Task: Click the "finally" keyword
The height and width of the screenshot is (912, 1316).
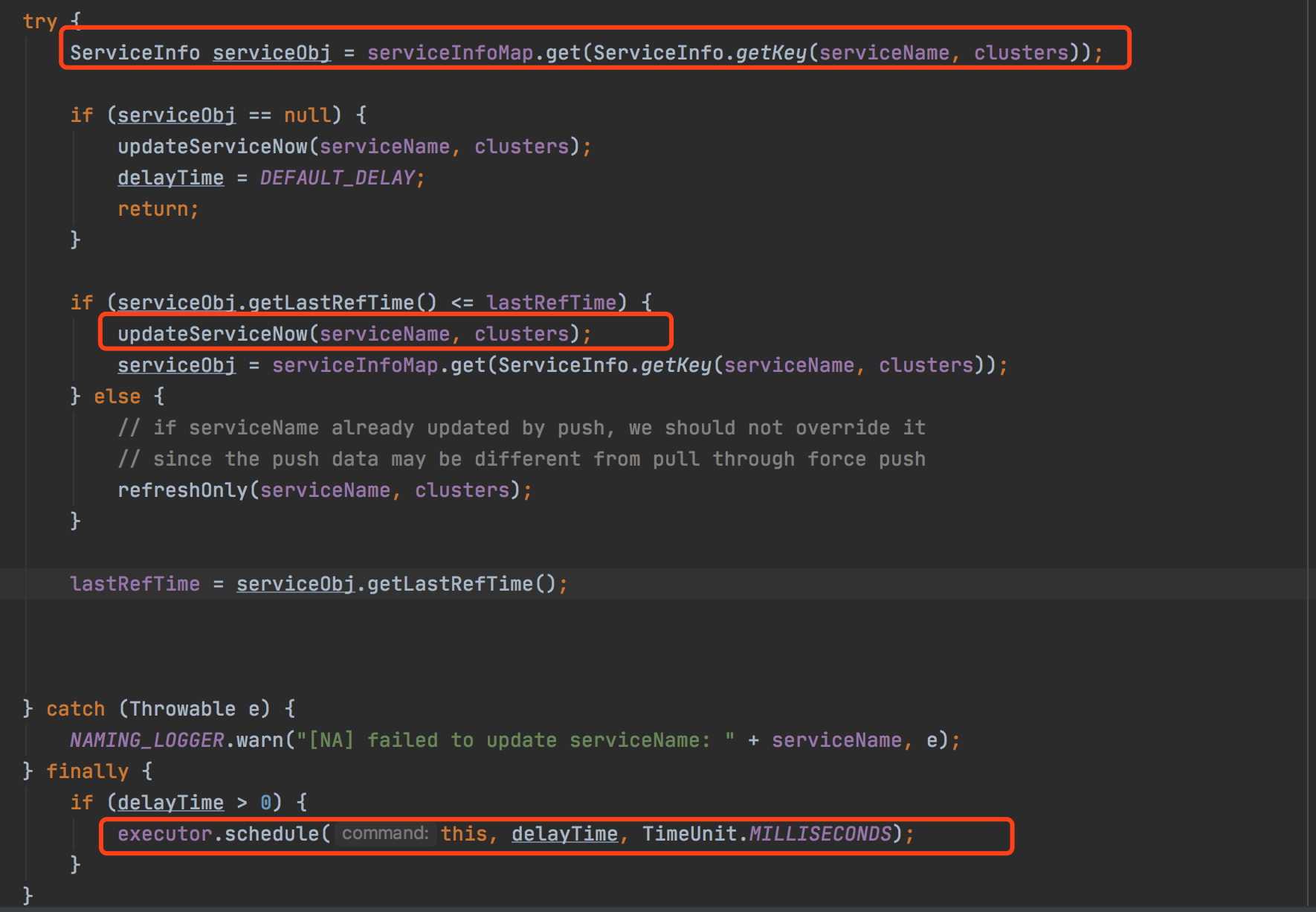Action: pyautogui.click(x=87, y=771)
